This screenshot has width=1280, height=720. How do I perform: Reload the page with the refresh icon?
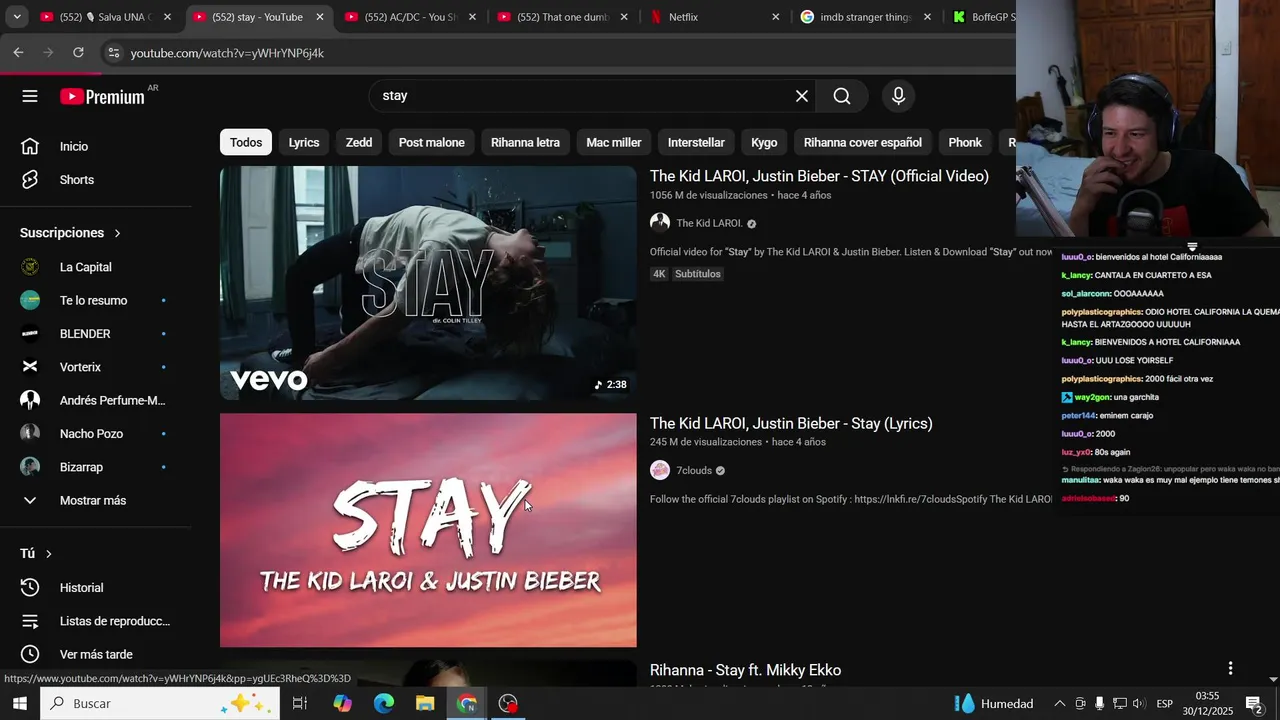[x=78, y=52]
